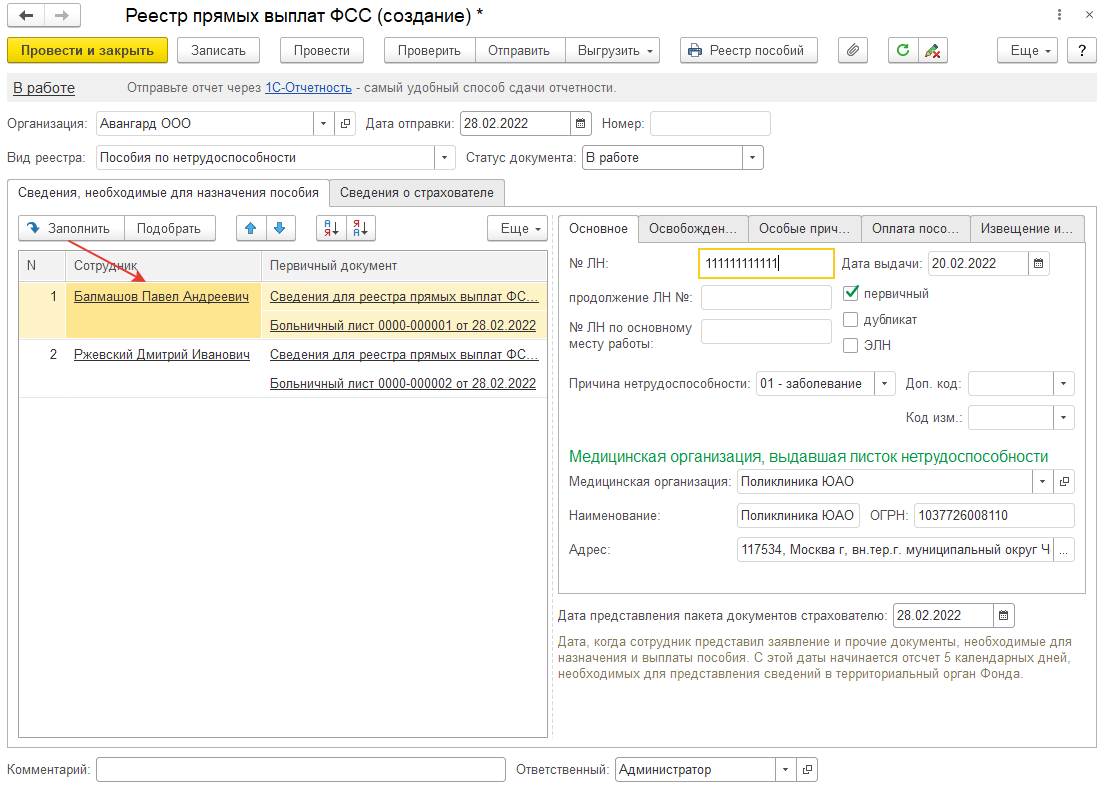Viewport: 1115px width, 788px height.
Task: Move row up with blue up arrow
Action: point(251,228)
